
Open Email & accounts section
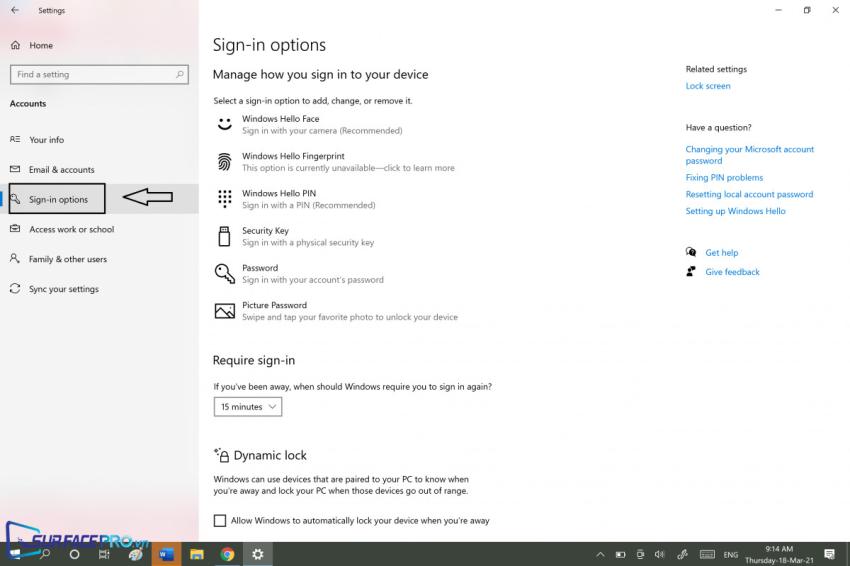(x=99, y=170)
